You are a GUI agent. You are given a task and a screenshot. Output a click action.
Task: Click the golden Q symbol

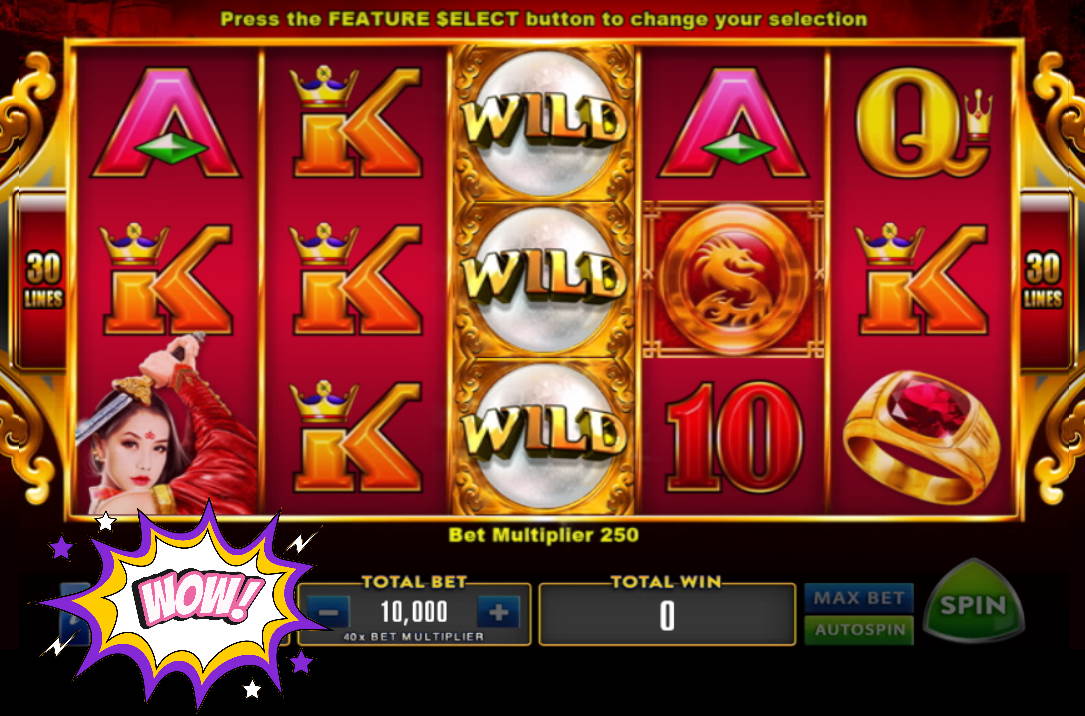(922, 122)
